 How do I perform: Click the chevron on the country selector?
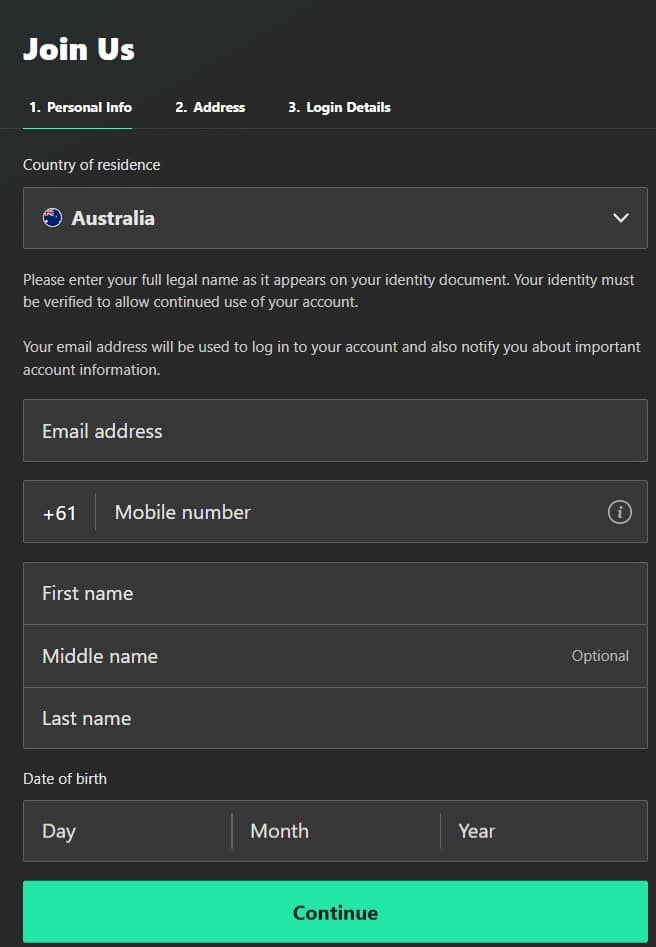point(620,217)
